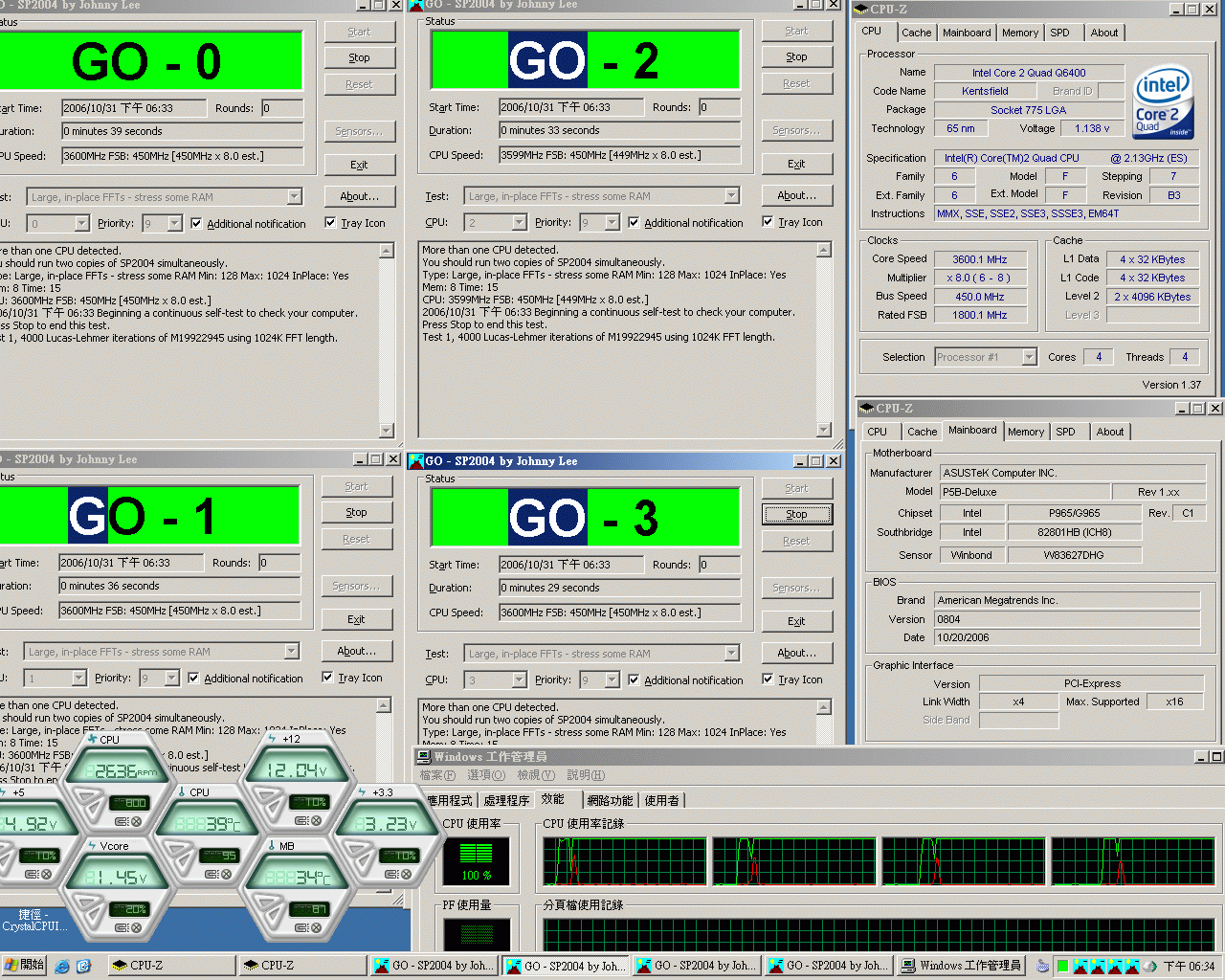Click CPU Speed field in GO - 3 window
This screenshot has width=1225, height=980.
click(619, 612)
